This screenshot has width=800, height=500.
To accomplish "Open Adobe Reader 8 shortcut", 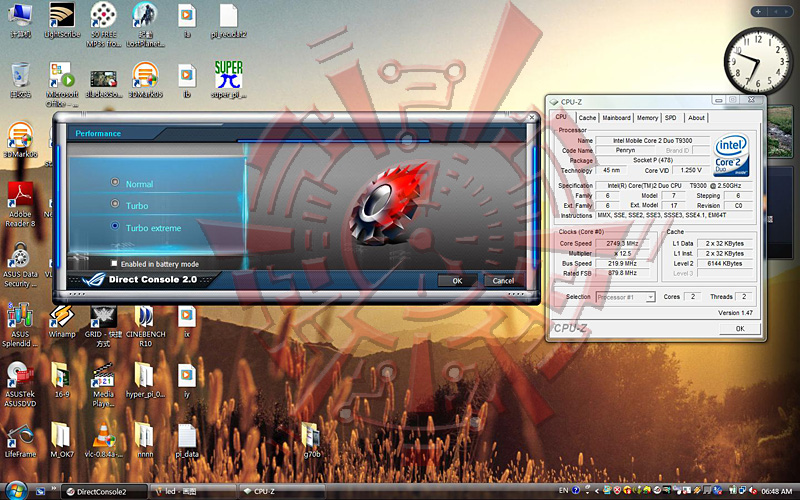I will 20,204.
